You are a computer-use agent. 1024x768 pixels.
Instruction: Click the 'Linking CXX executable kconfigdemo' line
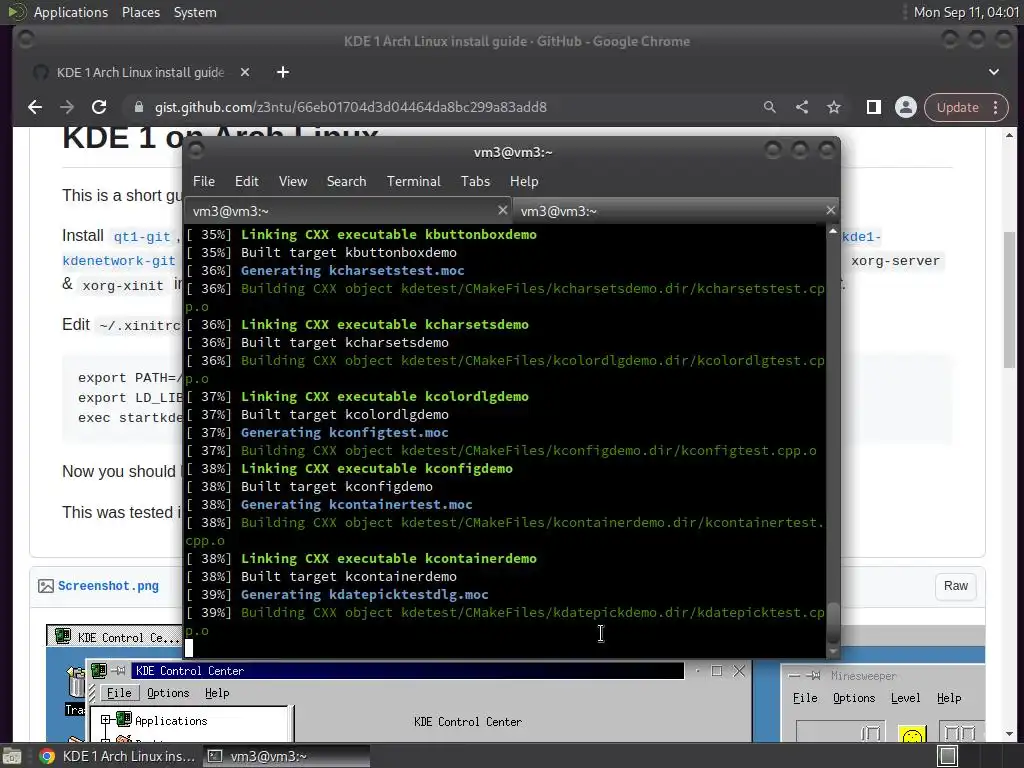coord(377,468)
